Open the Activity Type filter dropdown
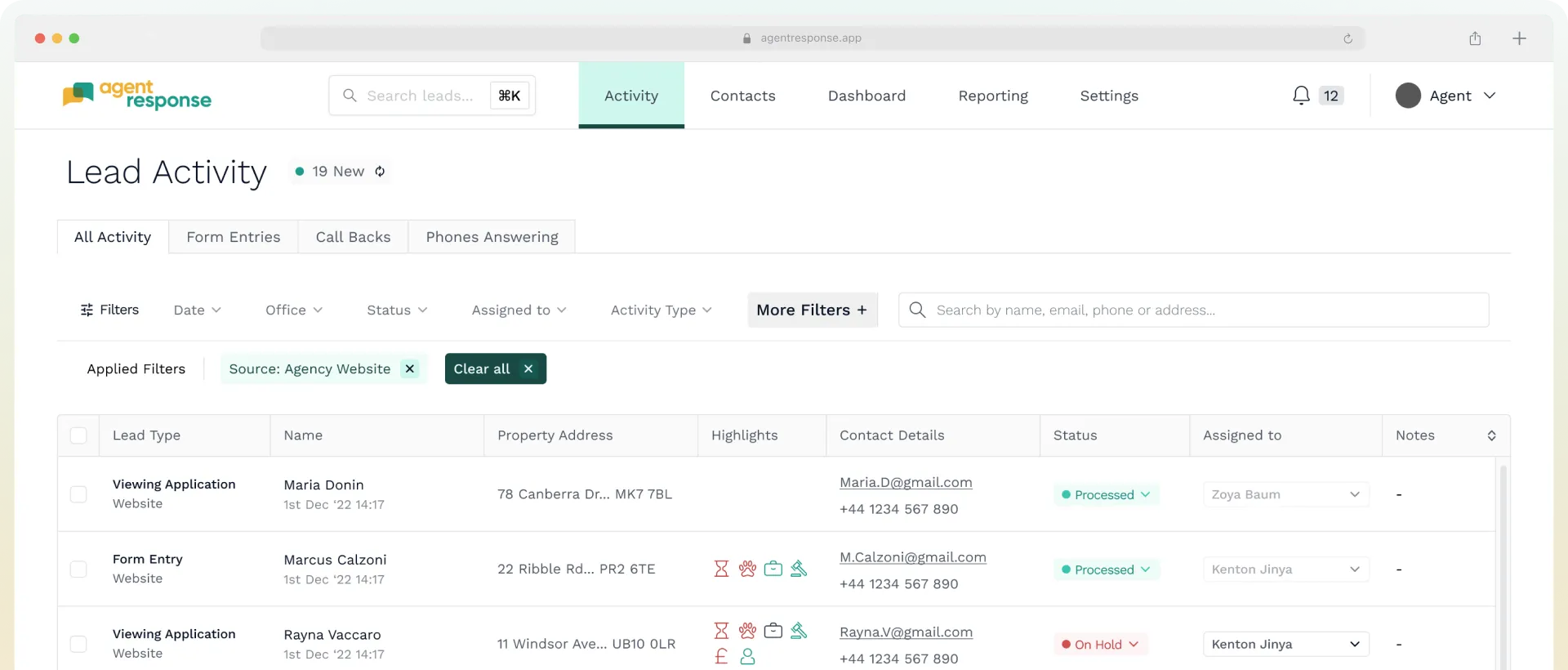Image resolution: width=1568 pixels, height=670 pixels. 661,310
